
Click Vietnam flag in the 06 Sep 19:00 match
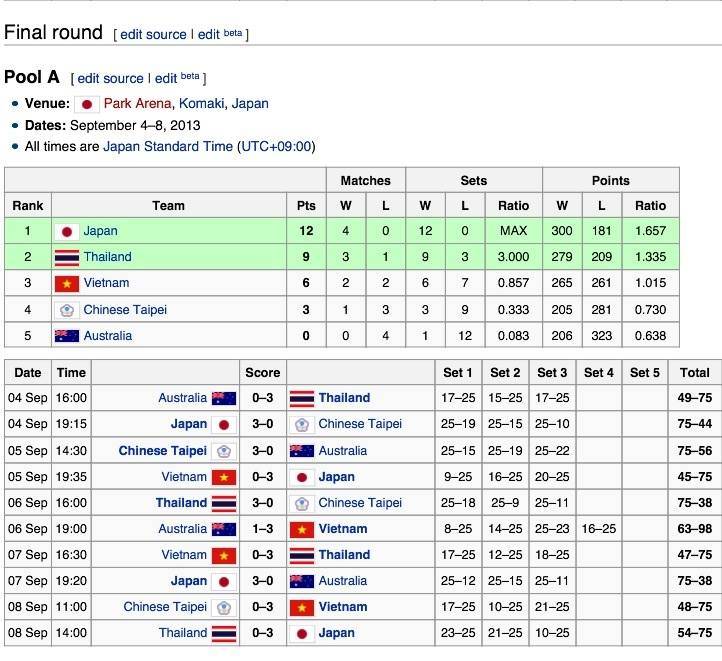[302, 529]
